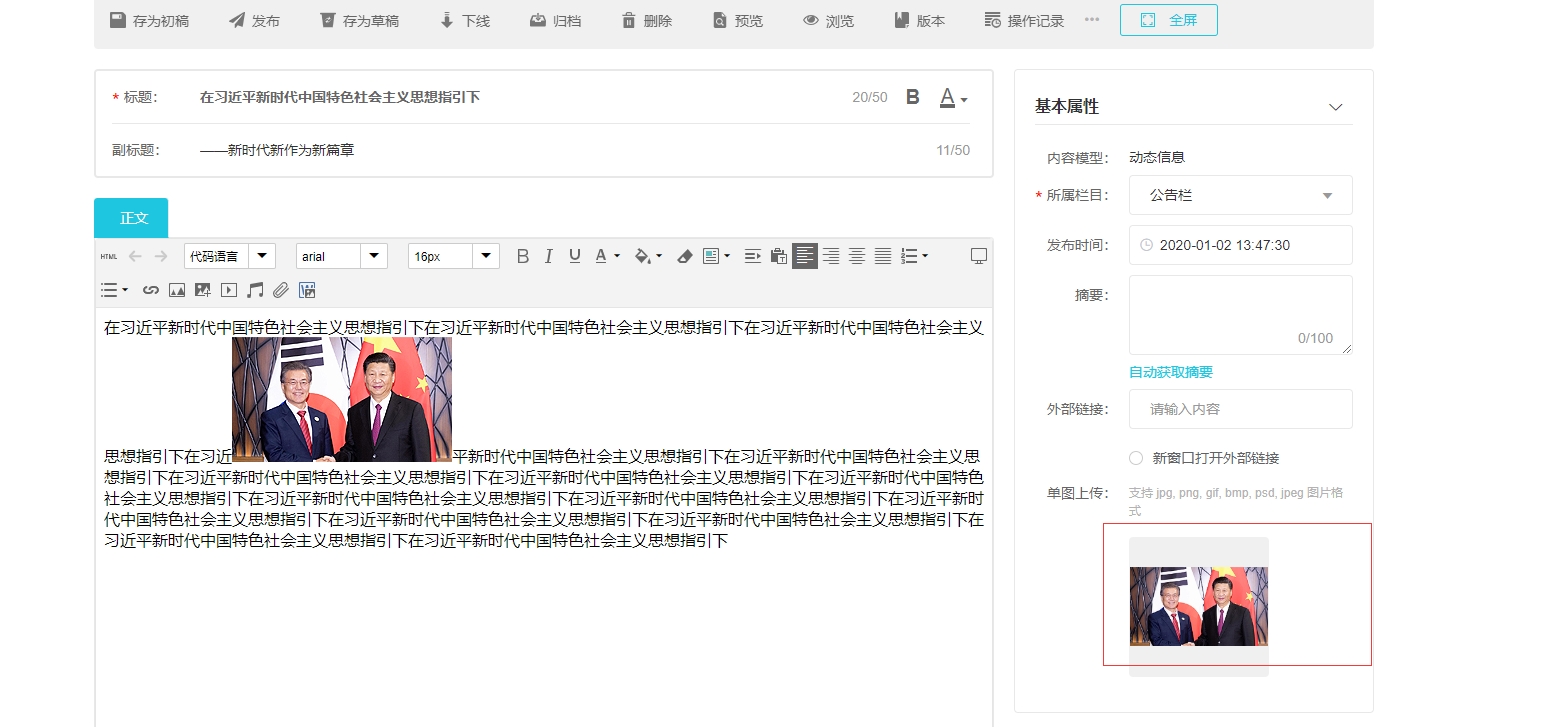Viewport: 1541px width, 727px height.
Task: Redo the edit in editor
Action: pyautogui.click(x=161, y=257)
